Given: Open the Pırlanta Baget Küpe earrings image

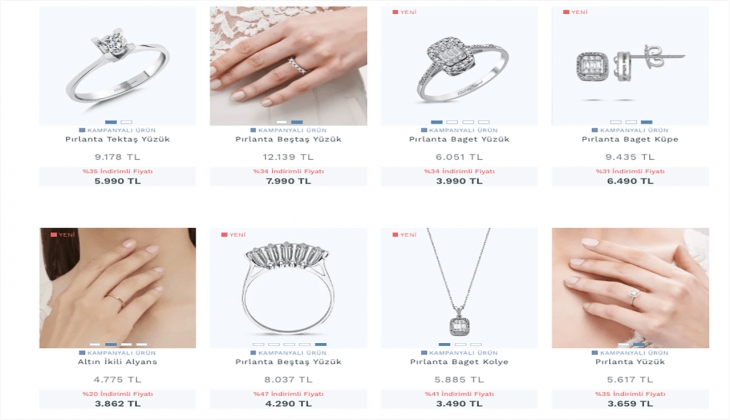Looking at the screenshot, I should click(630, 66).
